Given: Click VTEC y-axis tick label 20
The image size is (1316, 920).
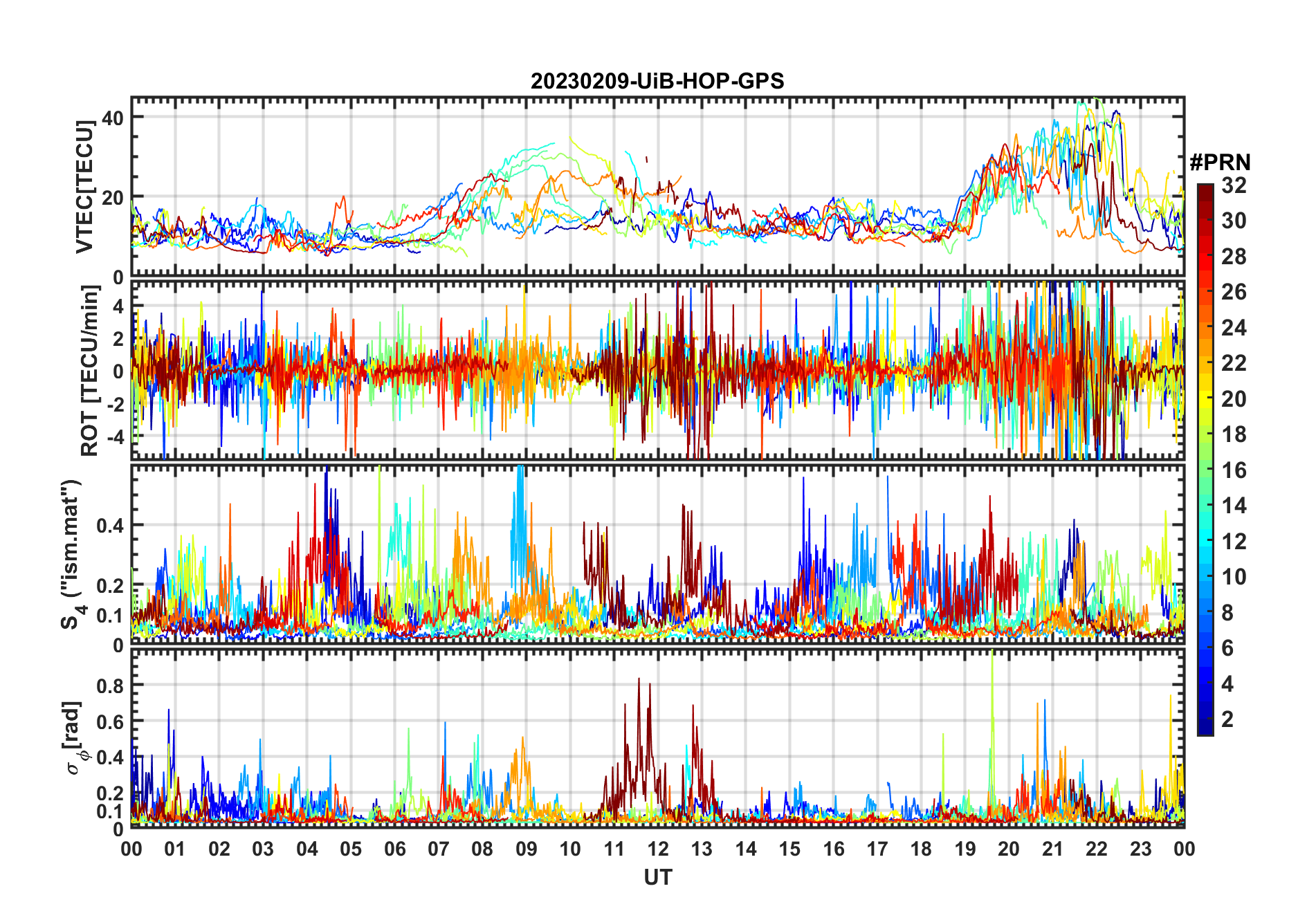Looking at the screenshot, I should pos(113,198).
